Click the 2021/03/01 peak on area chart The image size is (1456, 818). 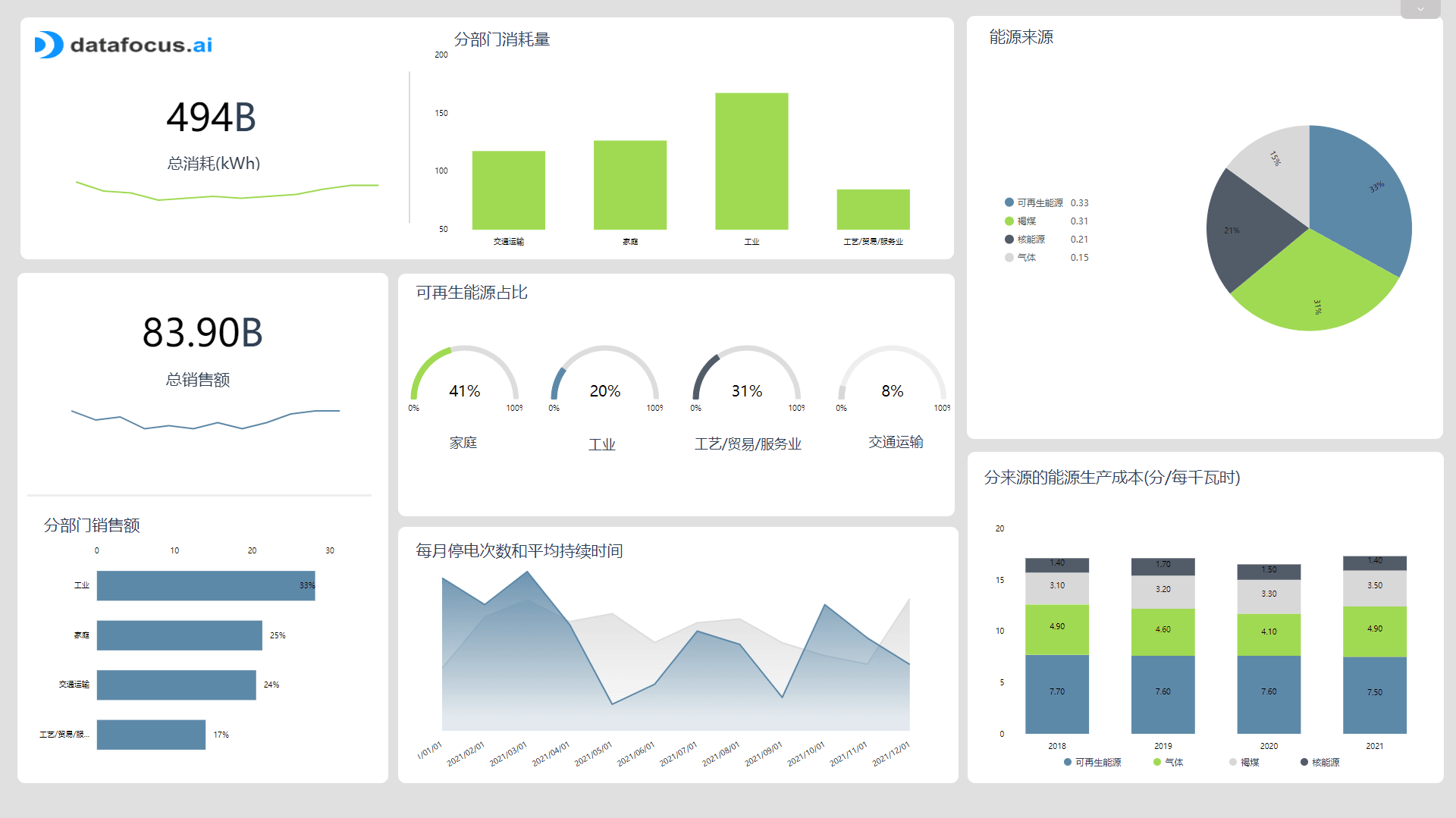tap(527, 572)
